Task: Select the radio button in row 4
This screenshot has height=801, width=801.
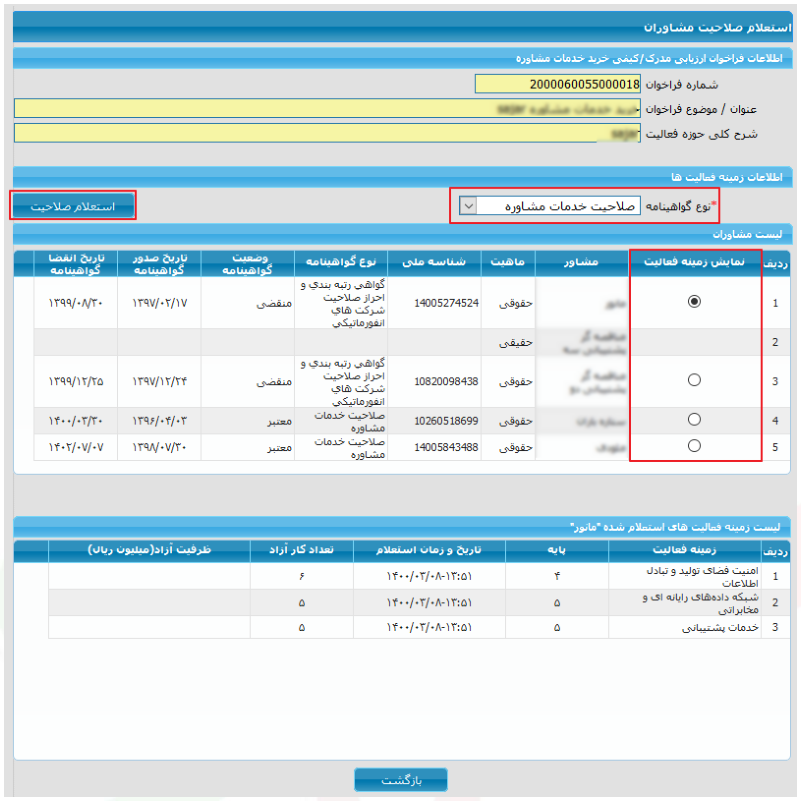Action: pyautogui.click(x=694, y=419)
